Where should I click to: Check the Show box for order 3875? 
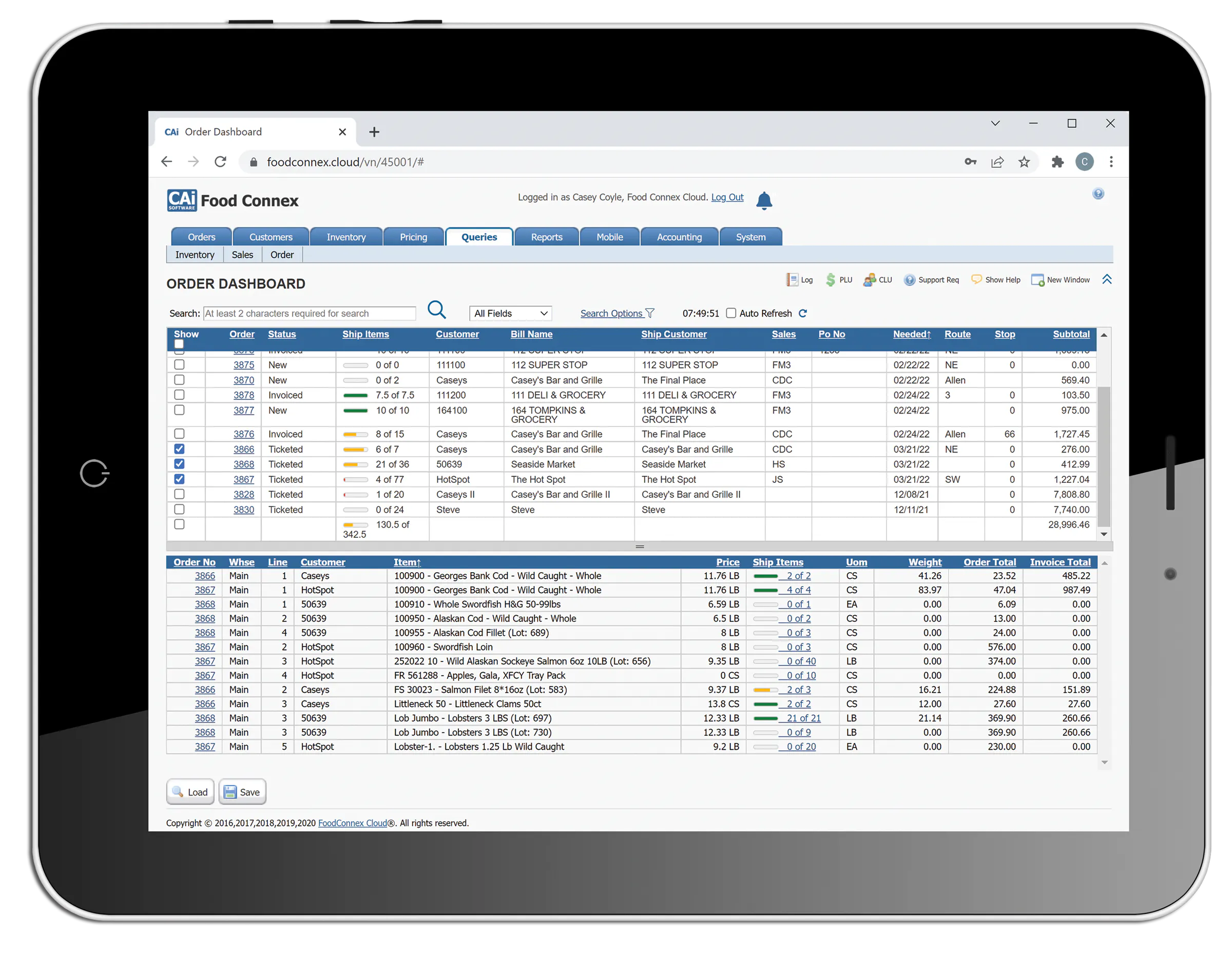[x=179, y=365]
